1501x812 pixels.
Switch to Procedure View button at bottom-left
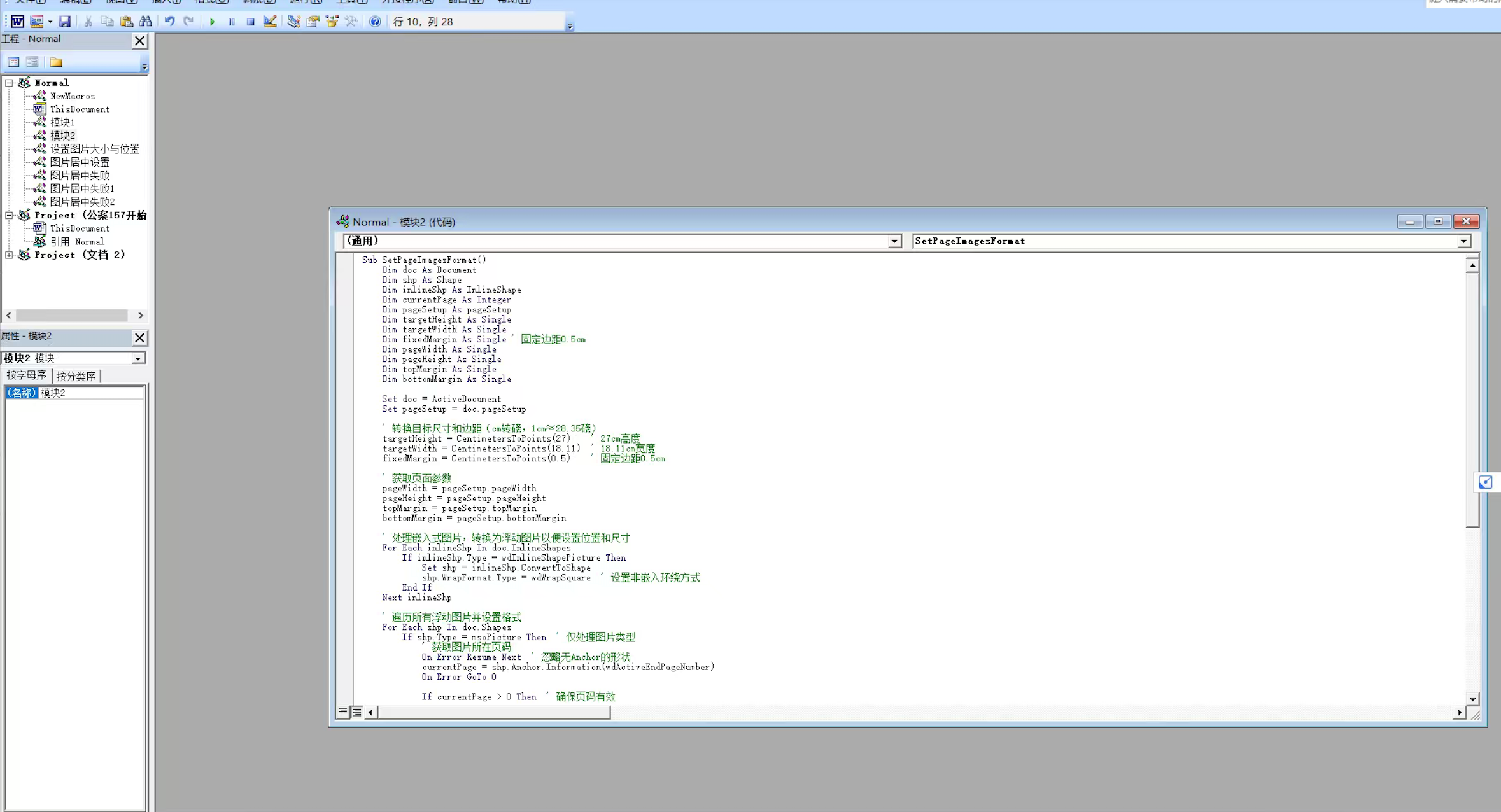[343, 711]
